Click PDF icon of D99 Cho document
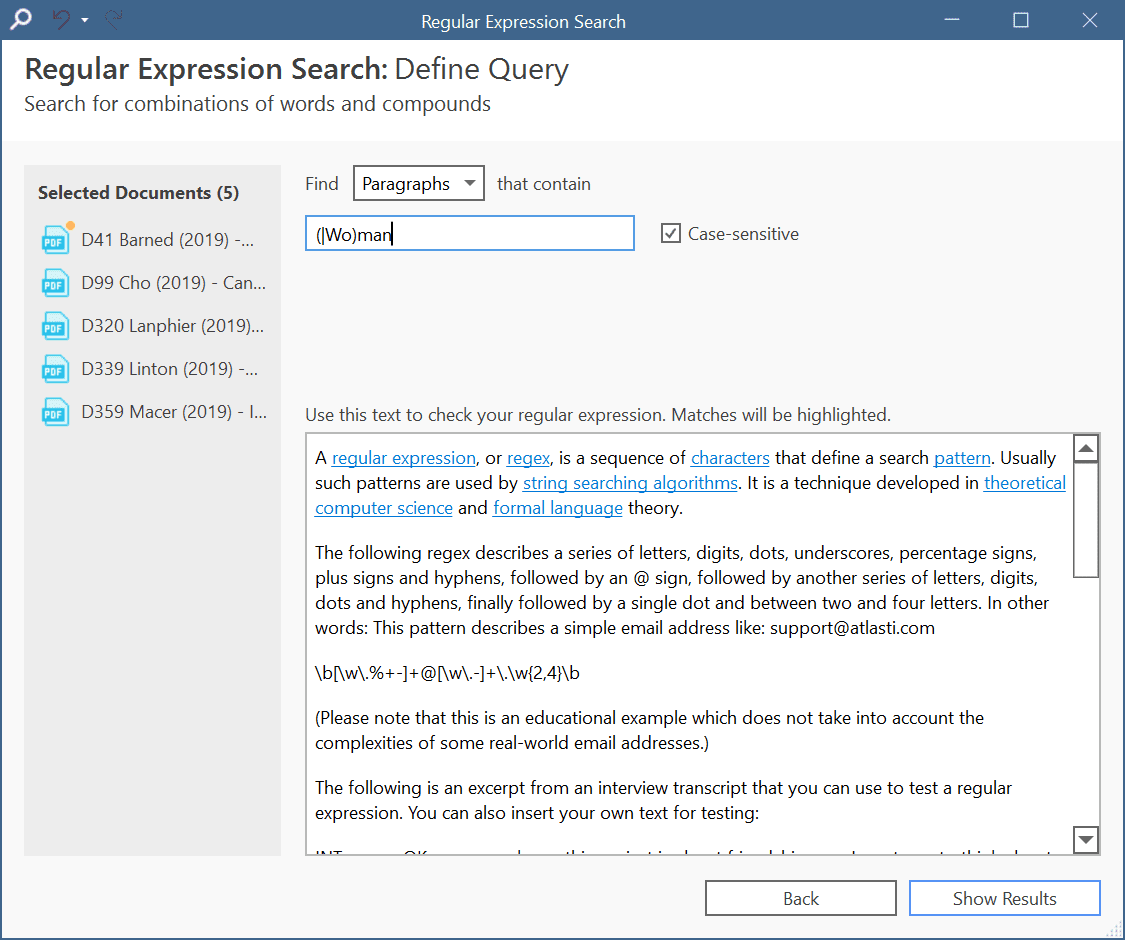Image resolution: width=1125 pixels, height=940 pixels. pyautogui.click(x=55, y=283)
